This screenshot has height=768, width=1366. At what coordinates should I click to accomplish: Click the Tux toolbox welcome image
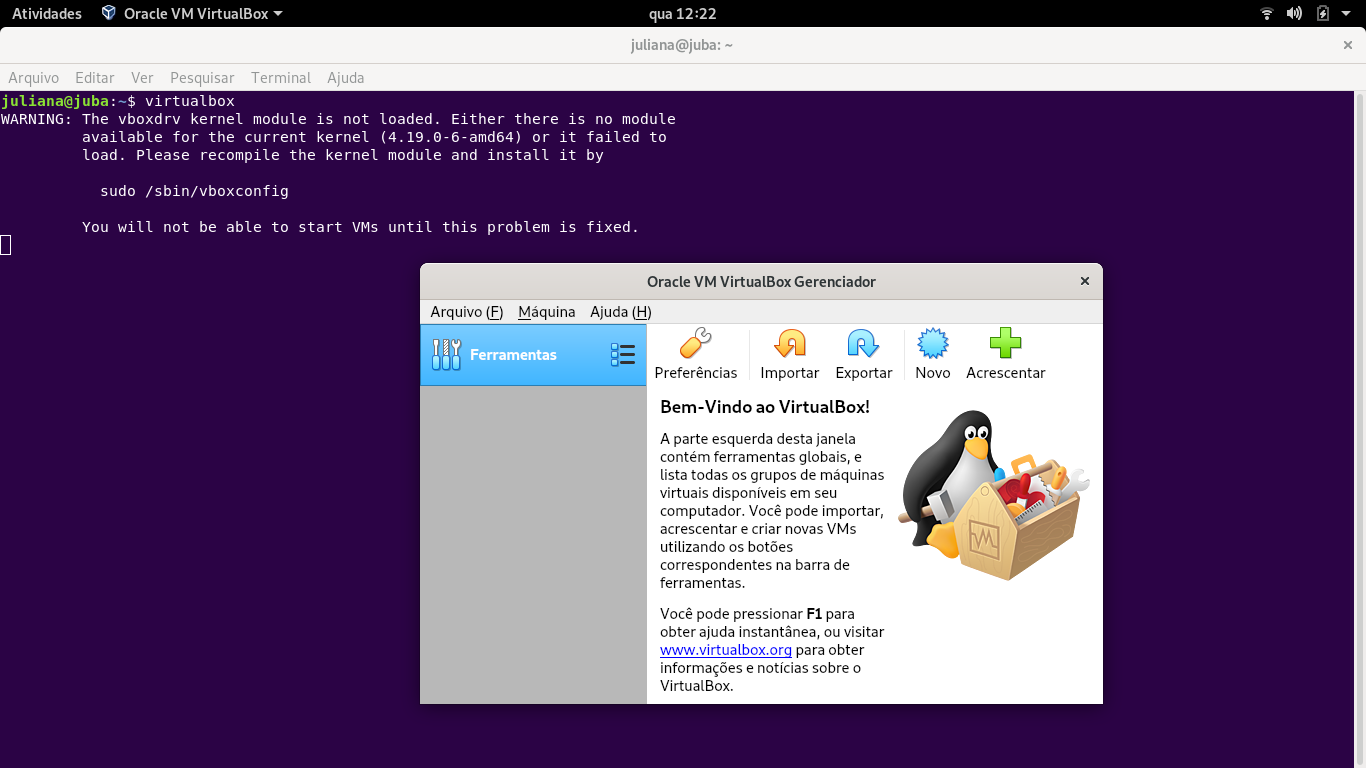pos(992,495)
